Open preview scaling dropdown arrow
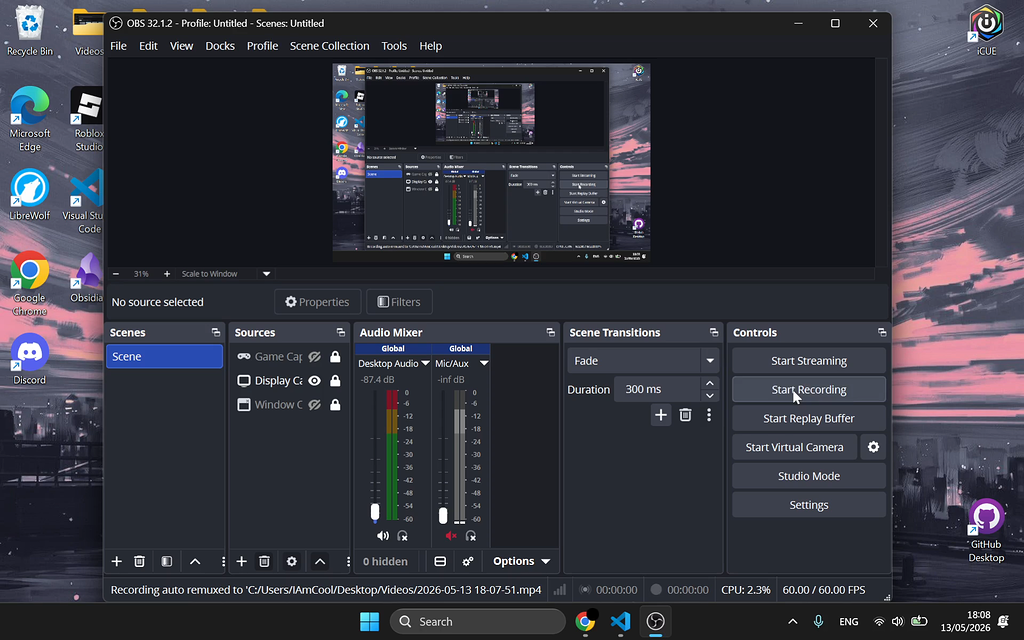Image resolution: width=1024 pixels, height=640 pixels. click(x=266, y=274)
